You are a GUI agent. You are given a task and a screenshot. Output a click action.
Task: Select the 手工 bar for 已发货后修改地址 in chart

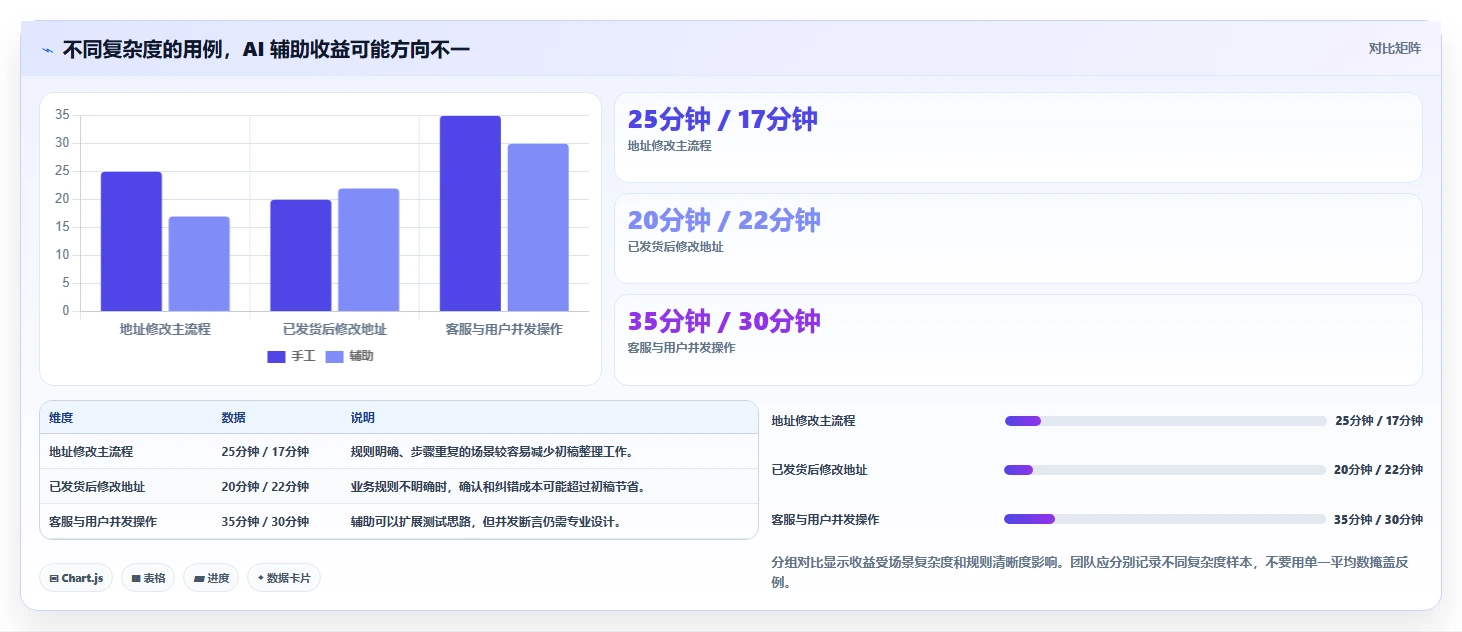301,255
